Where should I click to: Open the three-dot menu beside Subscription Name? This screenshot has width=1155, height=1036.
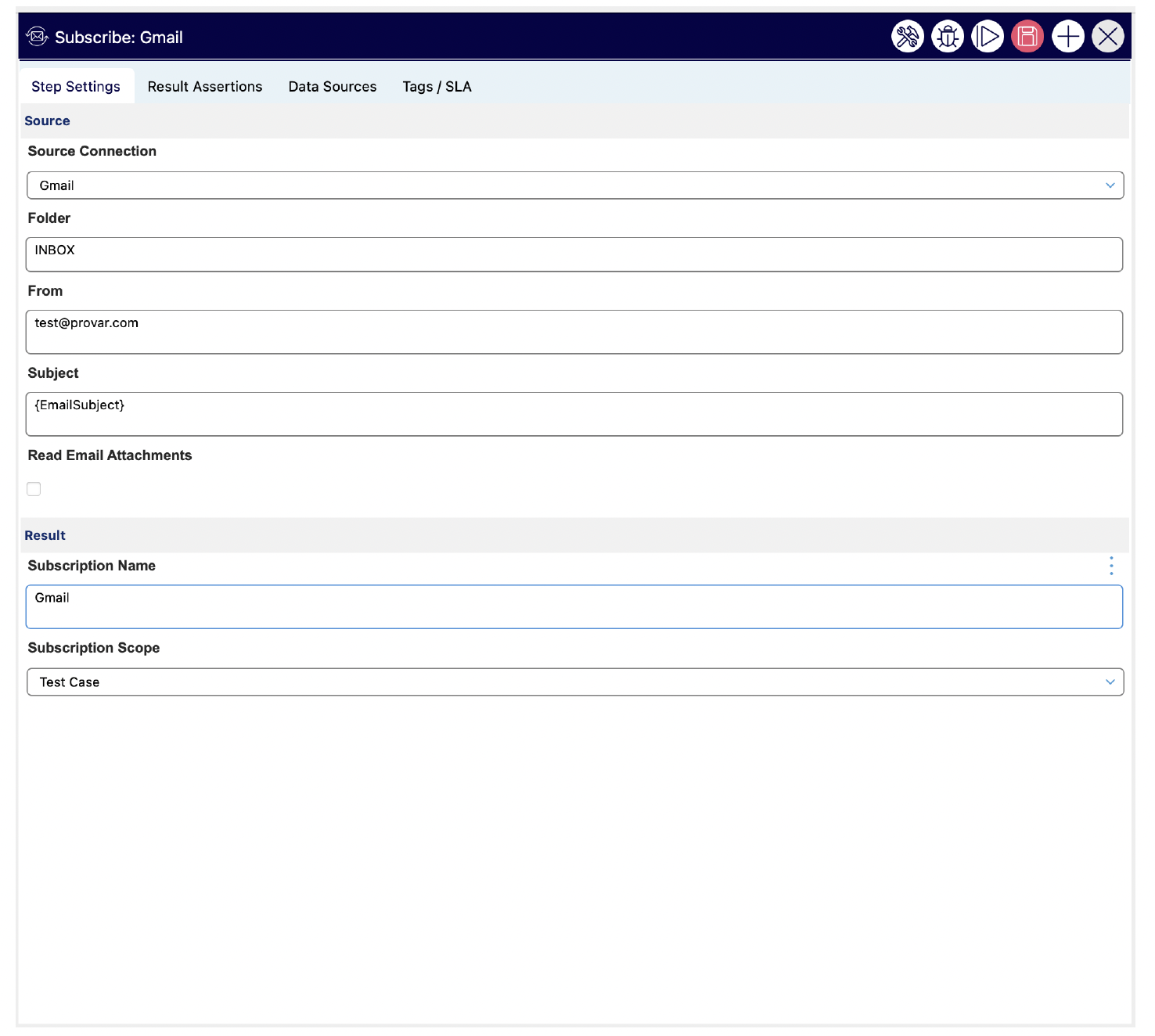point(1111,566)
